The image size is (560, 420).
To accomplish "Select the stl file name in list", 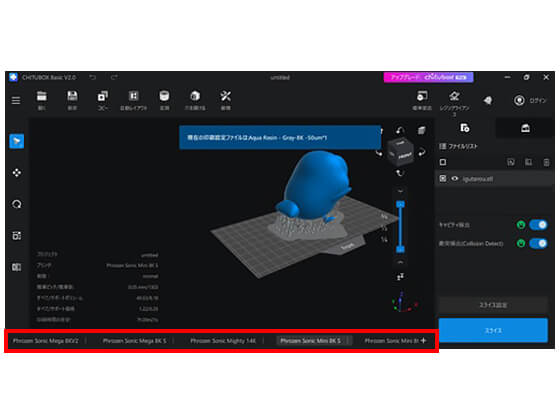I will click(478, 179).
